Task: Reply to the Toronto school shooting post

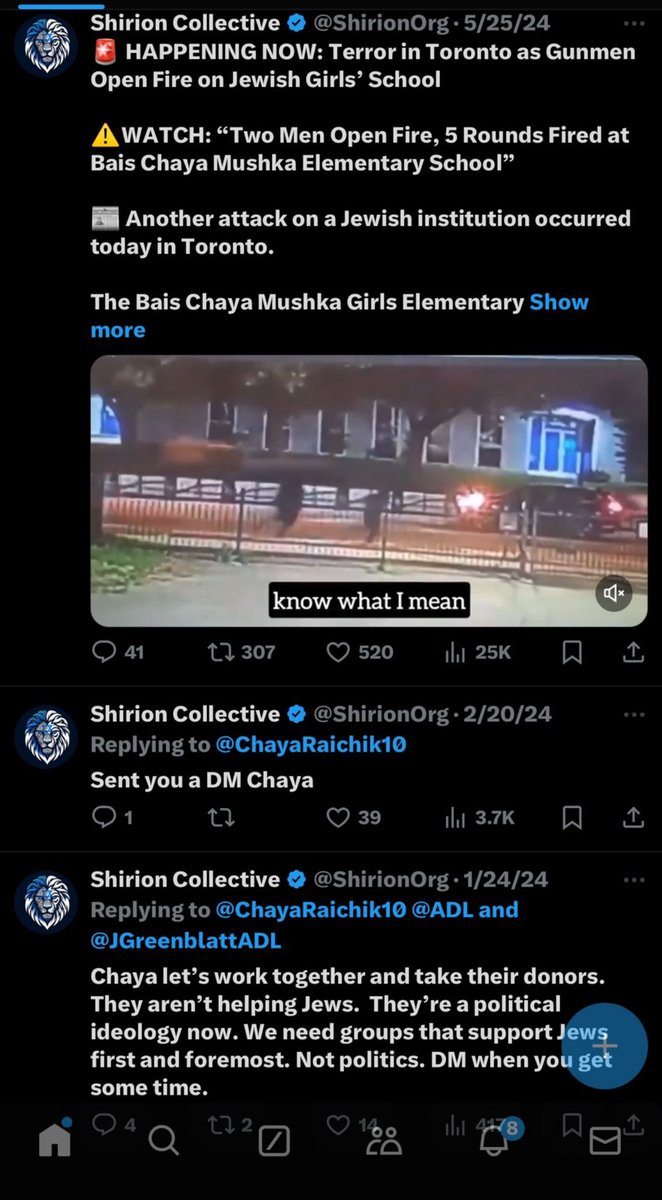Action: coord(117,652)
